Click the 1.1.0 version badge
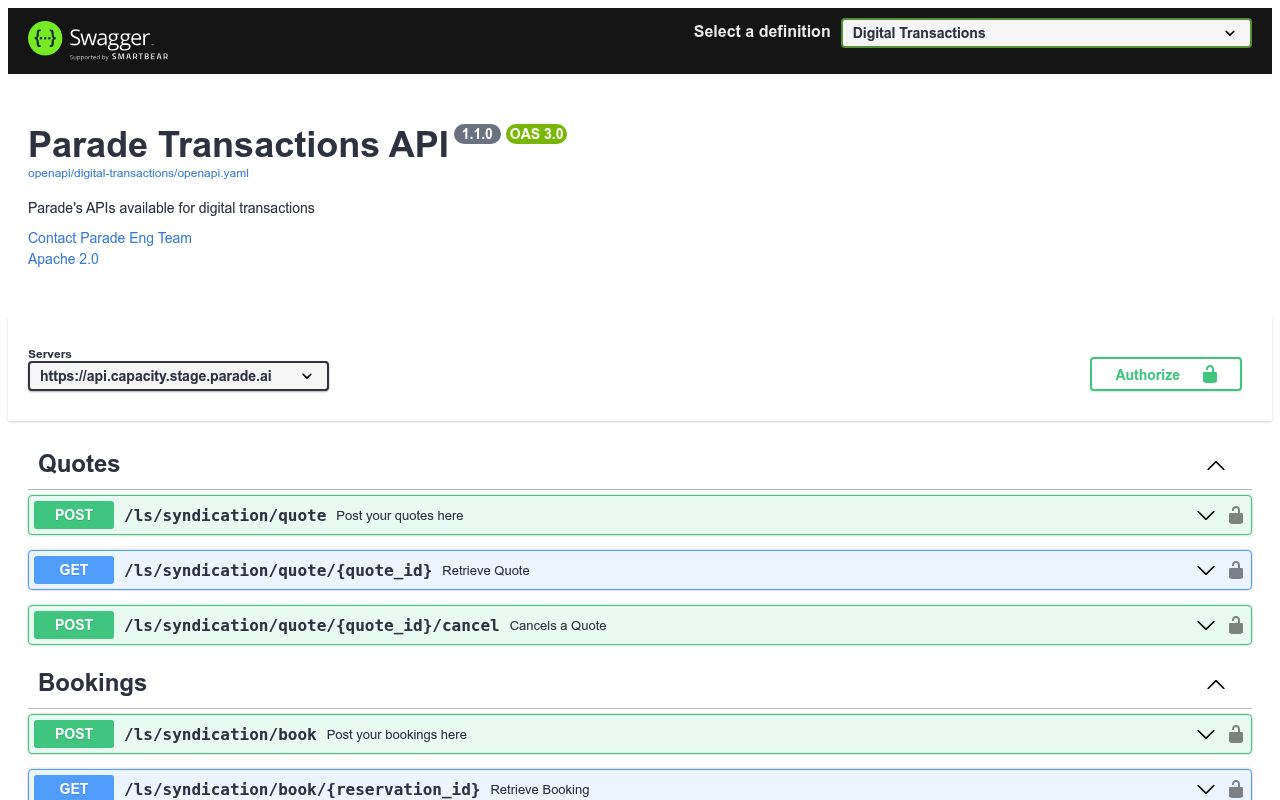The width and height of the screenshot is (1280, 800). pyautogui.click(x=477, y=134)
